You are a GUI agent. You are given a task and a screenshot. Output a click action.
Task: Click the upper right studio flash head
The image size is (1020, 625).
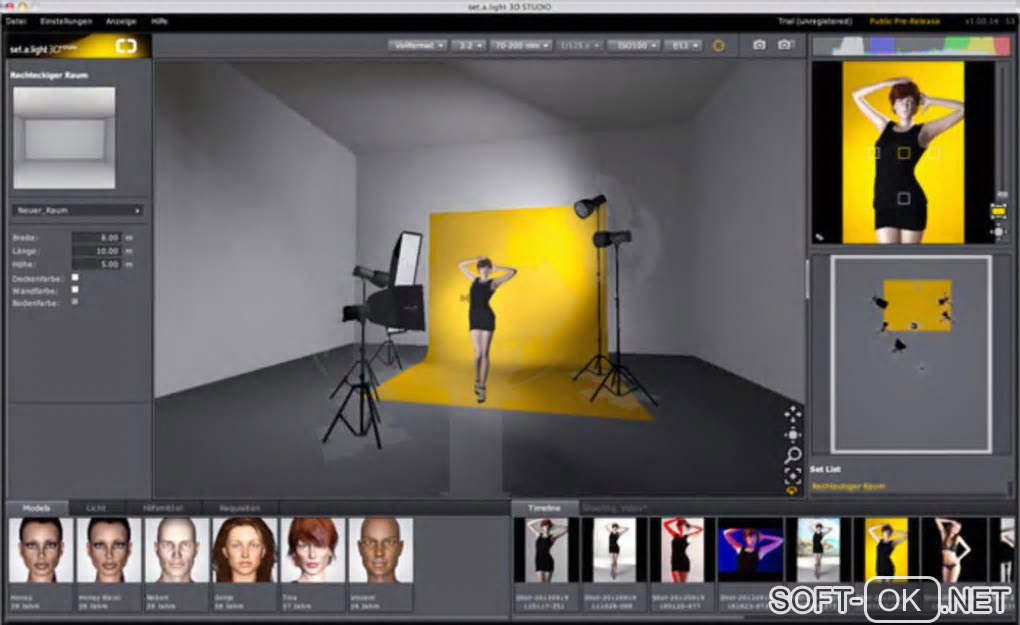589,206
